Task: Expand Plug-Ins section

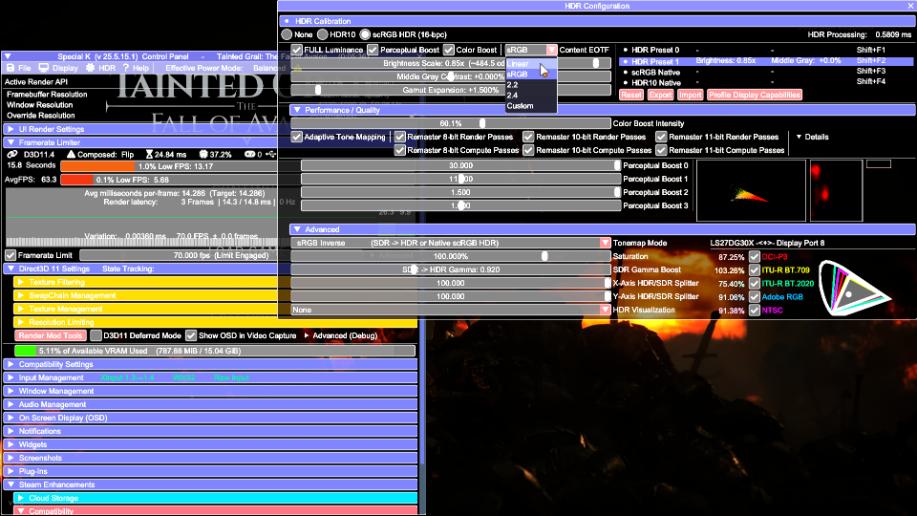Action: (x=210, y=472)
